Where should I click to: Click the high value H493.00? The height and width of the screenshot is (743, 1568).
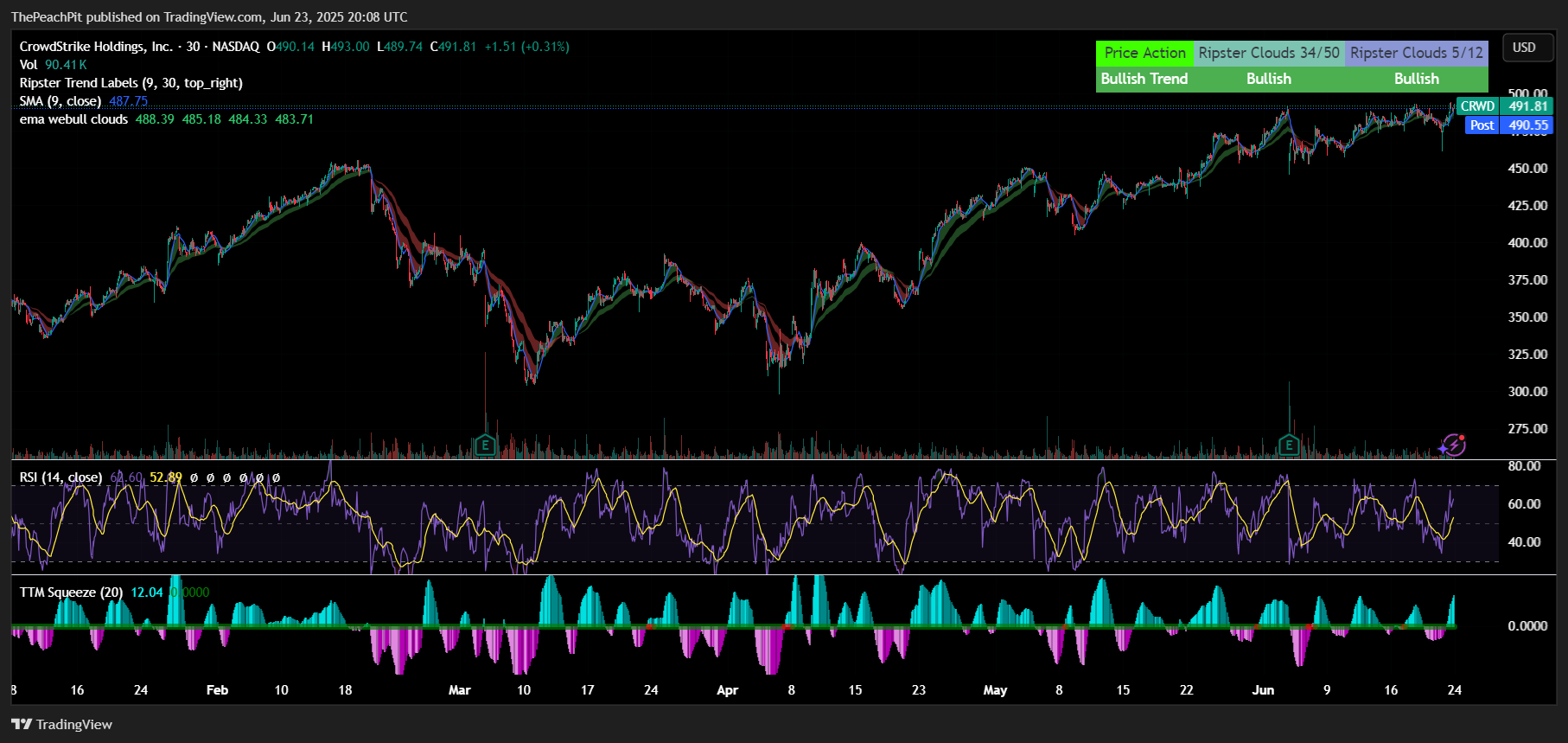coord(345,47)
